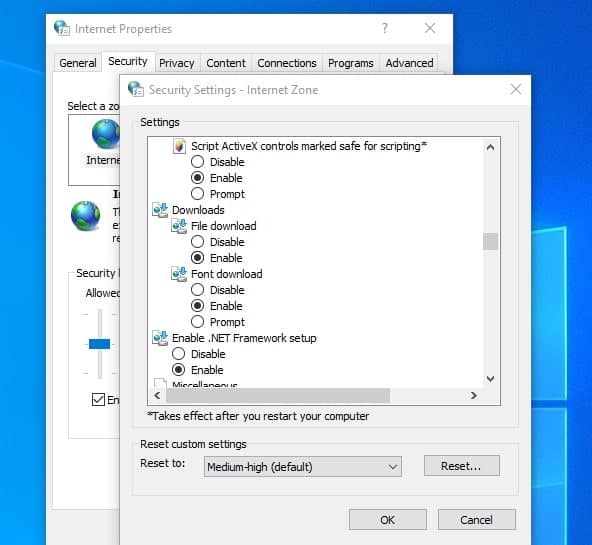The width and height of the screenshot is (592, 545).
Task: Click the vertical scrollbar thumb
Action: click(x=490, y=242)
